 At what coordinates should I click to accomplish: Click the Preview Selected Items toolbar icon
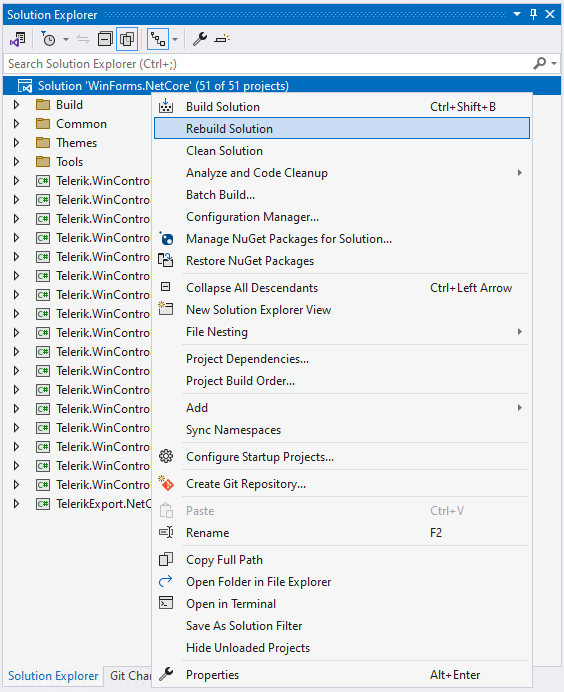click(222, 39)
